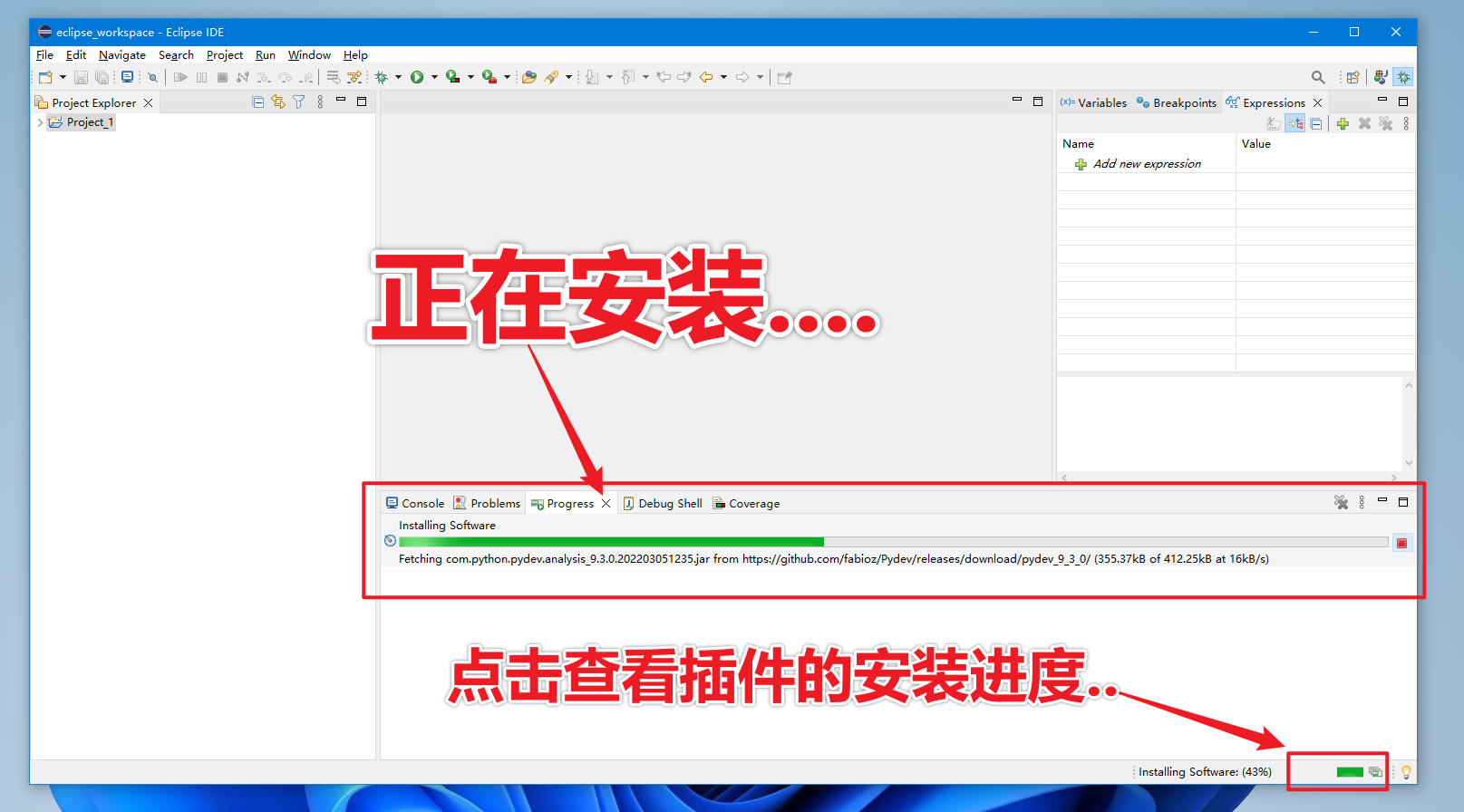Image resolution: width=1464 pixels, height=812 pixels.
Task: Open the File menu
Action: 44,55
